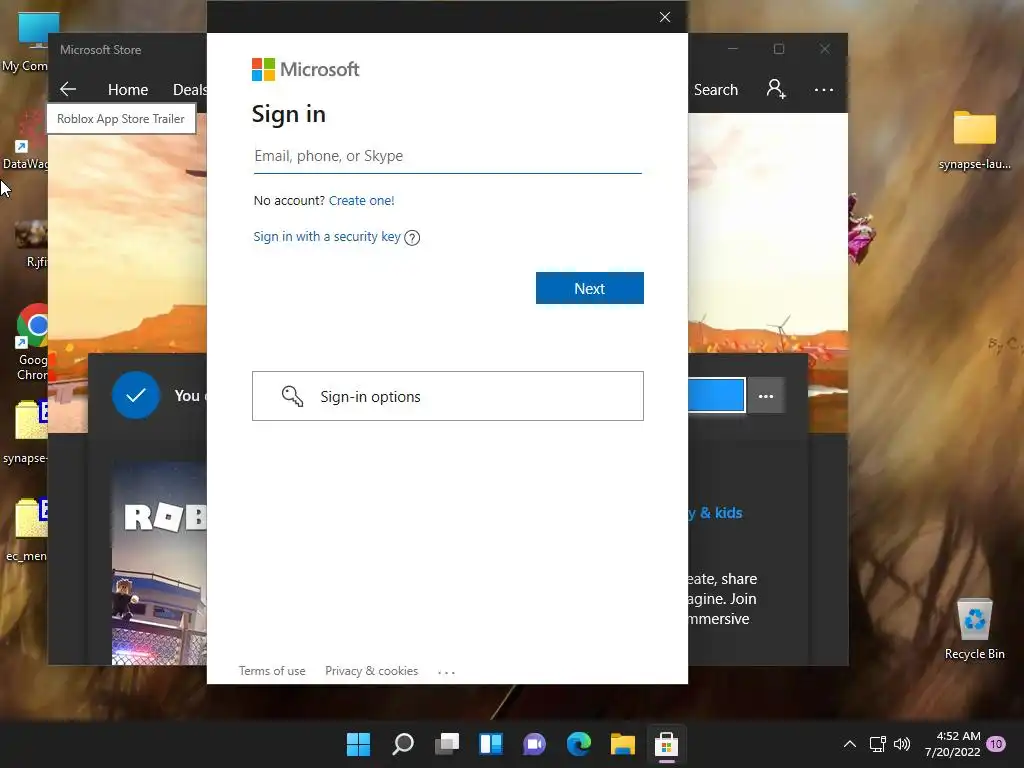
Task: Minimize the Microsoft Store window
Action: point(733,49)
